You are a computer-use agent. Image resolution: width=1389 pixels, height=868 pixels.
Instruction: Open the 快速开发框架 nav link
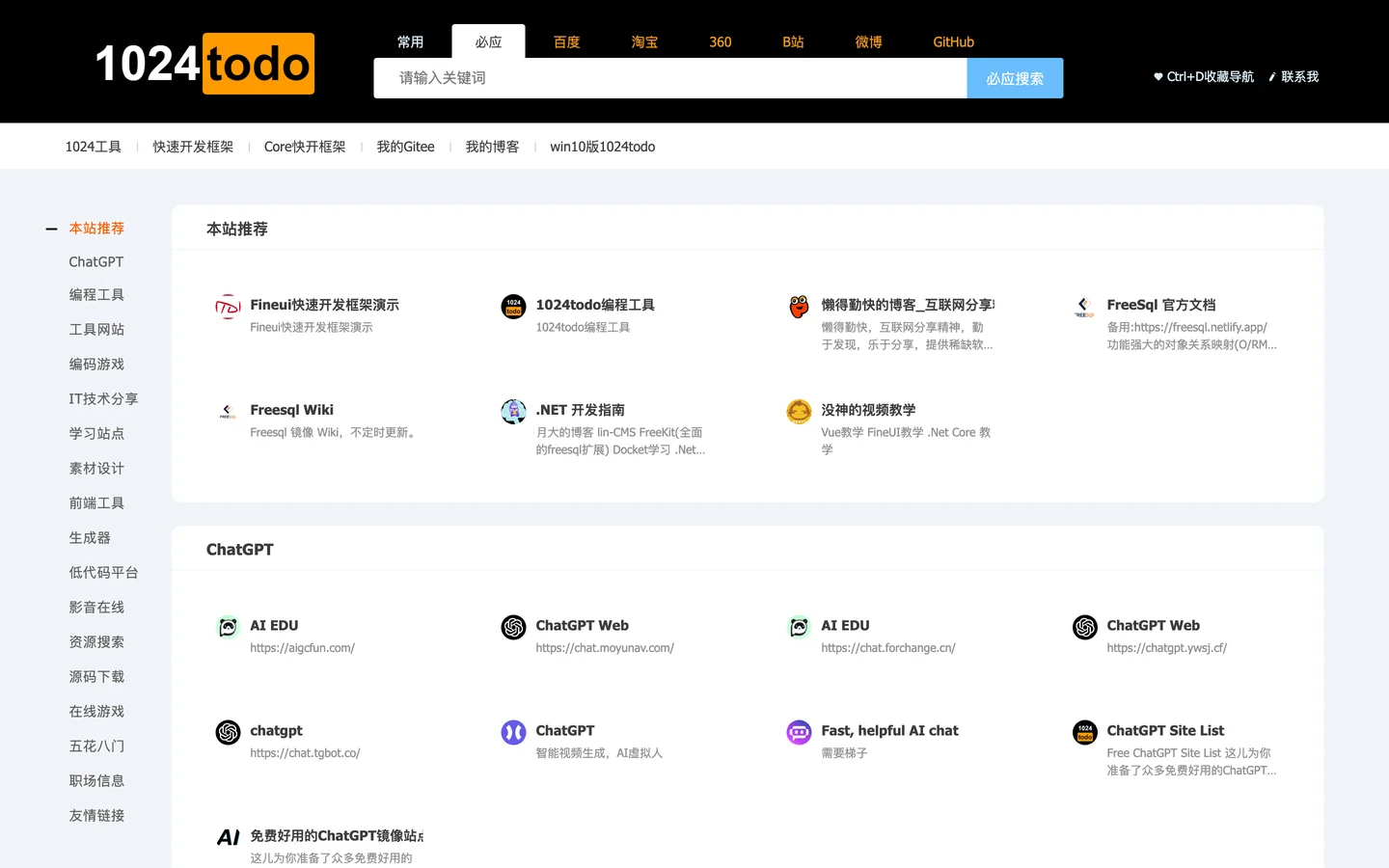[193, 147]
